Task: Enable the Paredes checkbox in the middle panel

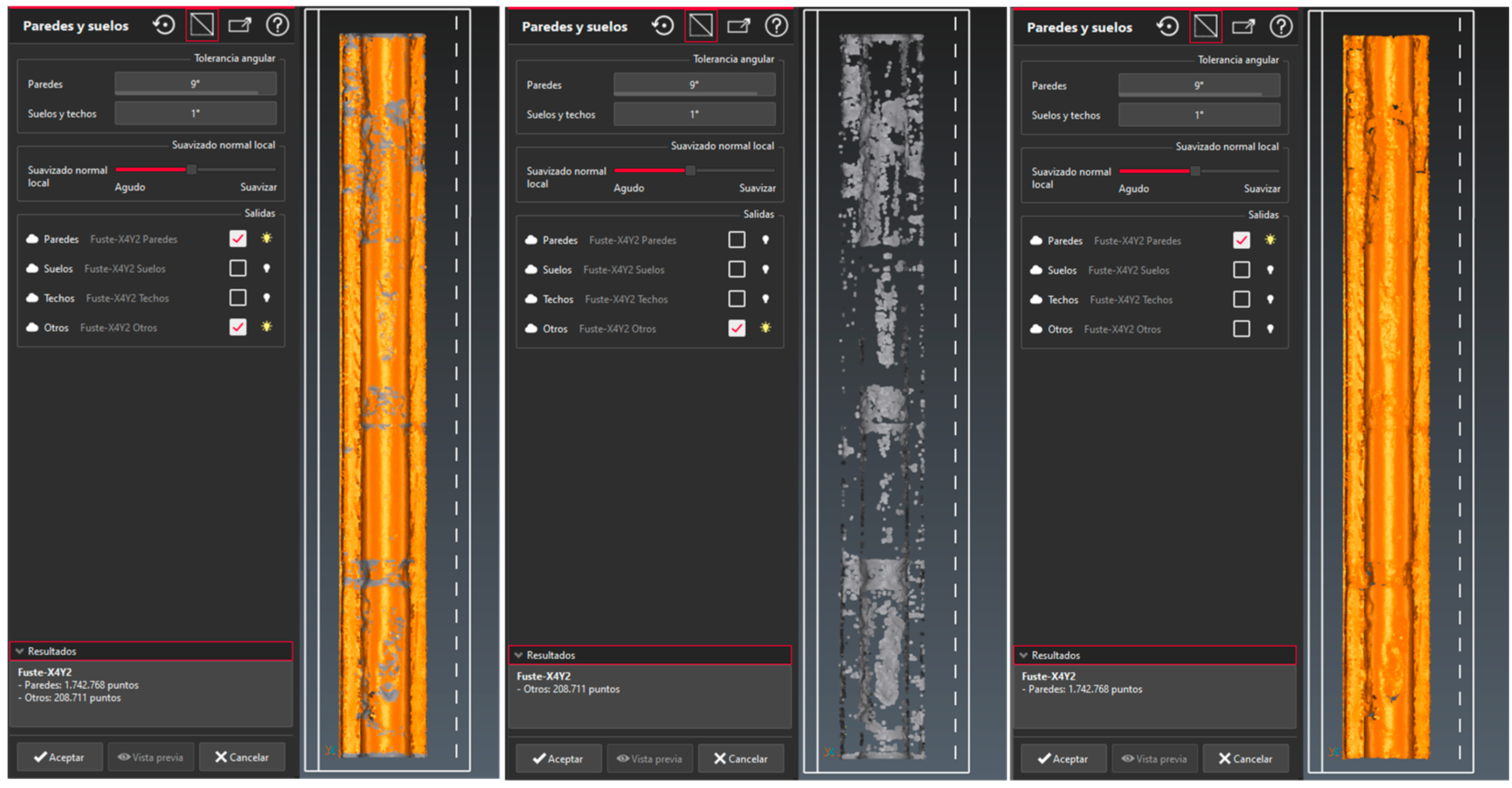Action: click(x=737, y=240)
